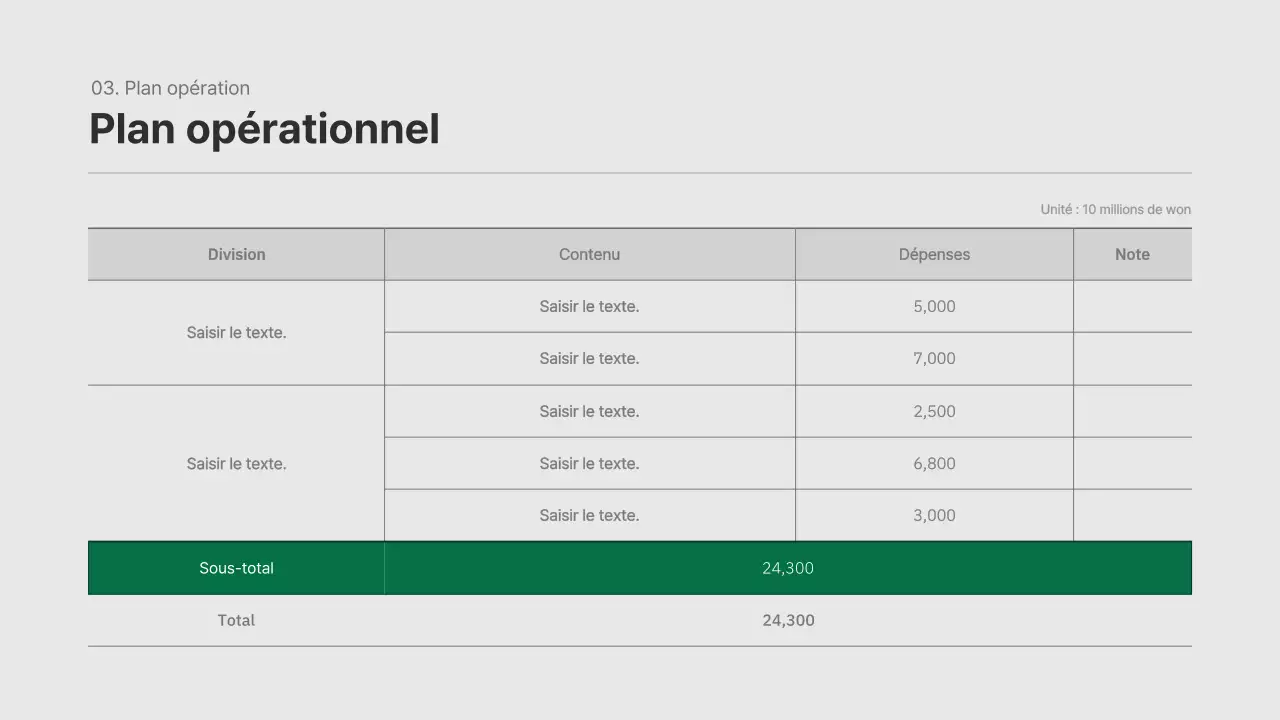Click the cell showing 7,000
The image size is (1280, 720).
click(x=933, y=358)
